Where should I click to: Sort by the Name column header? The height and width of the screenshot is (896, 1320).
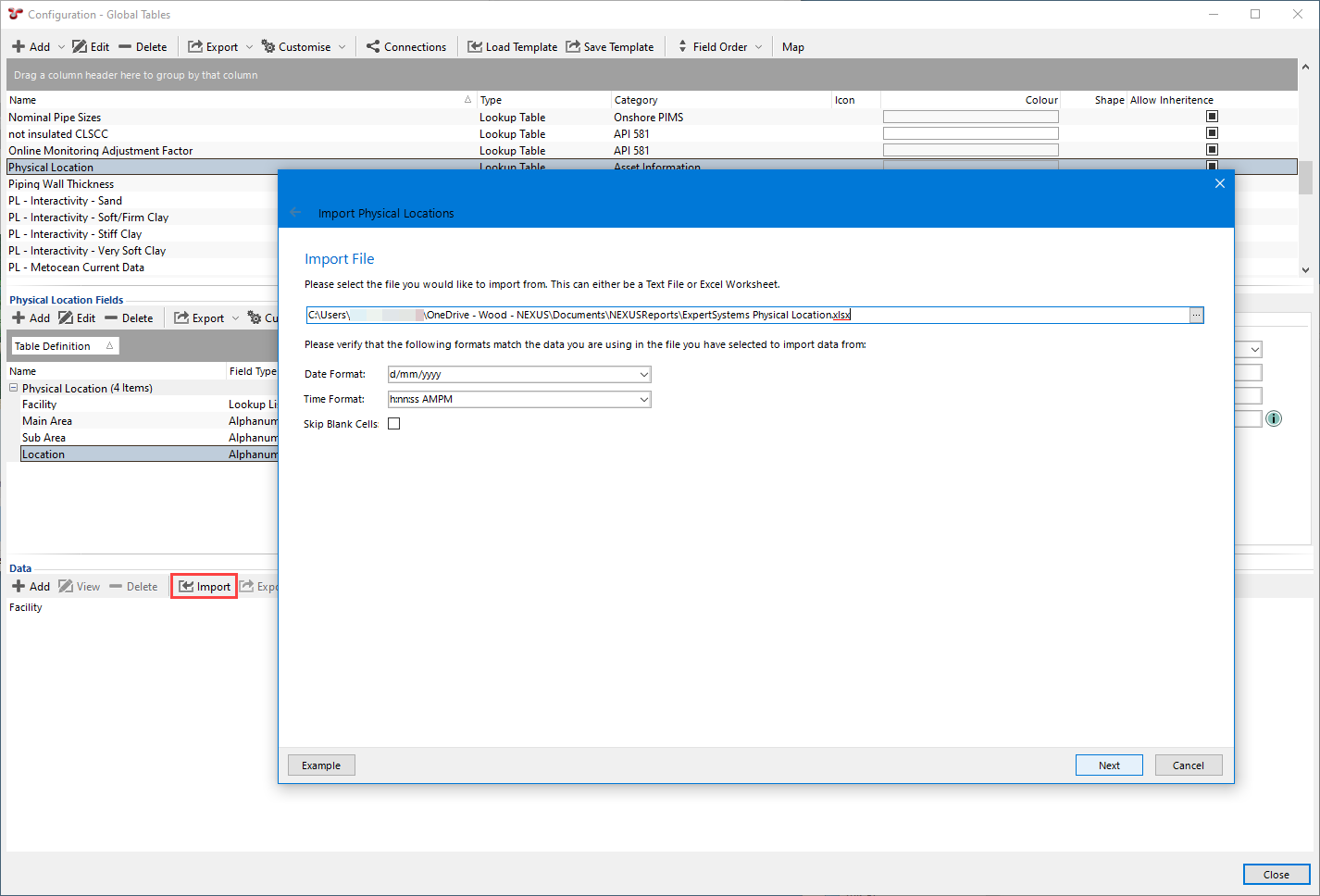[241, 100]
